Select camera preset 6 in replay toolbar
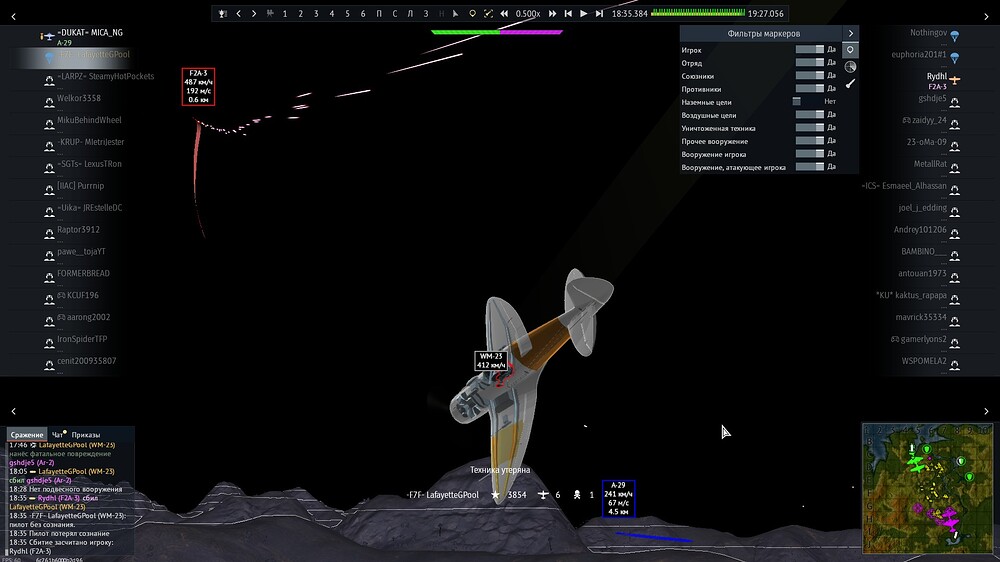1000x562 pixels. 363,13
